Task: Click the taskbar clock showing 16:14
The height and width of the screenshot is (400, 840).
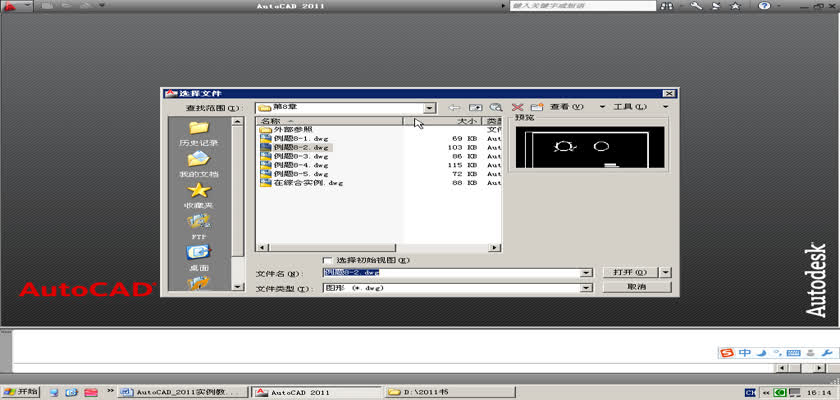Action: pyautogui.click(x=819, y=393)
